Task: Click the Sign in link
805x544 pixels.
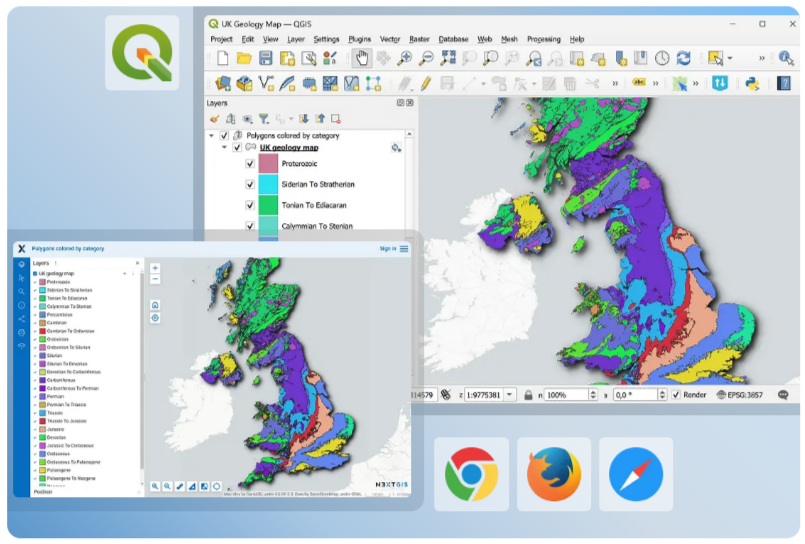Action: (x=387, y=249)
